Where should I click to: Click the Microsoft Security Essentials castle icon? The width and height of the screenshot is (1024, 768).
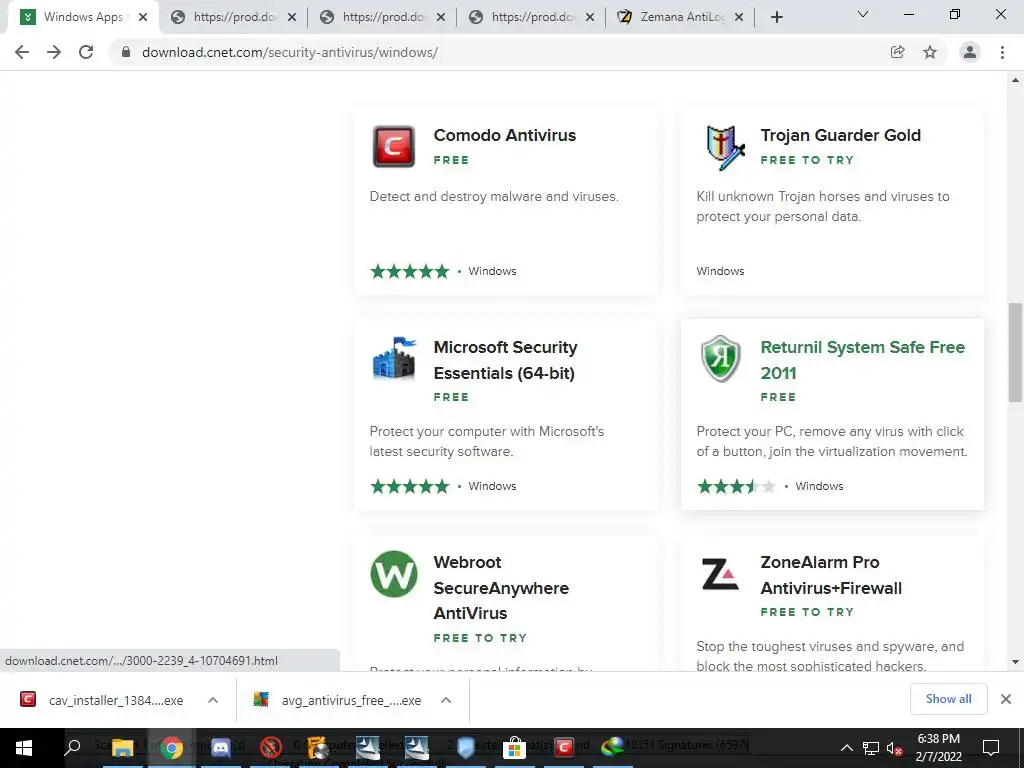pyautogui.click(x=394, y=358)
